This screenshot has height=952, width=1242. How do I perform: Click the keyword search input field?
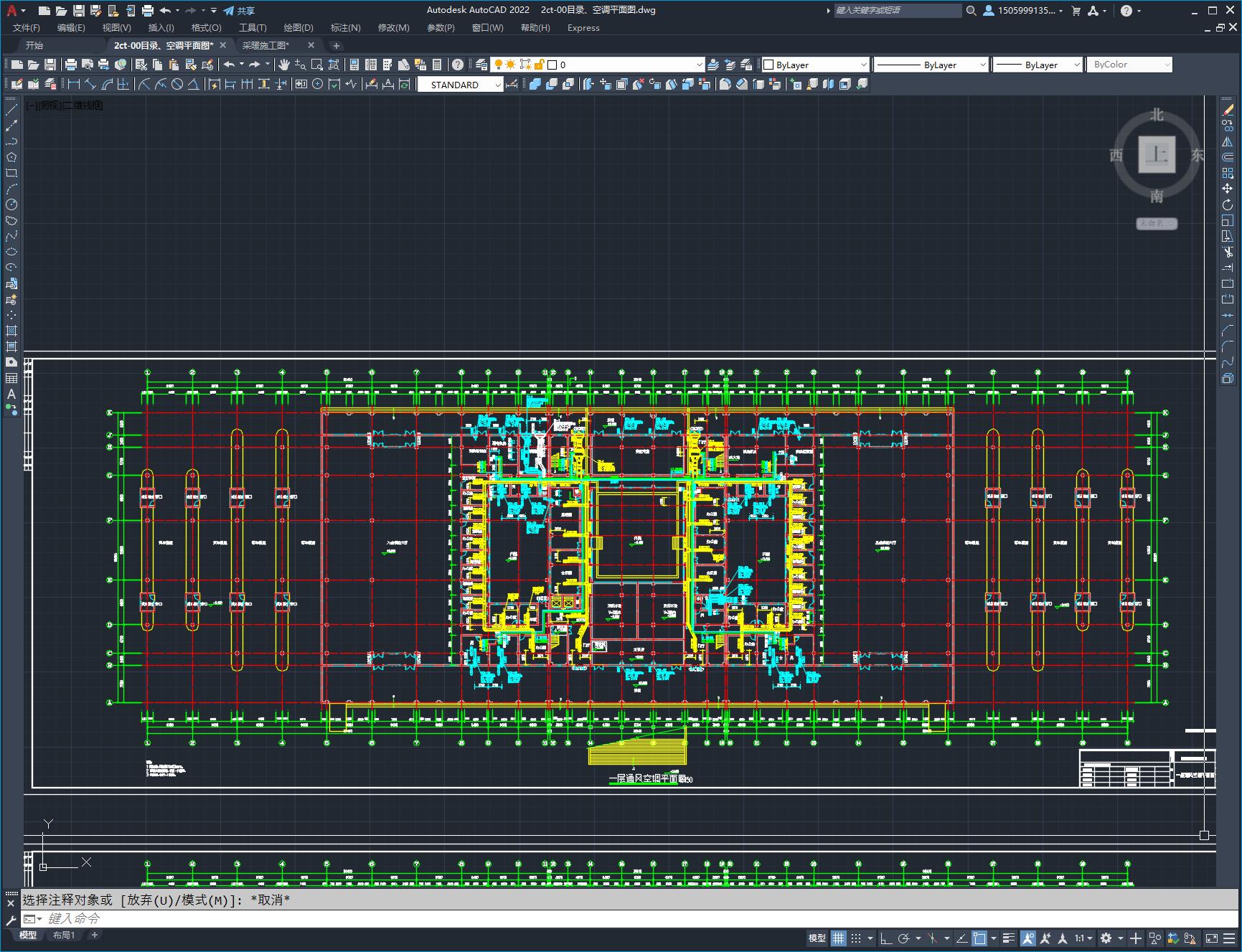pyautogui.click(x=897, y=10)
